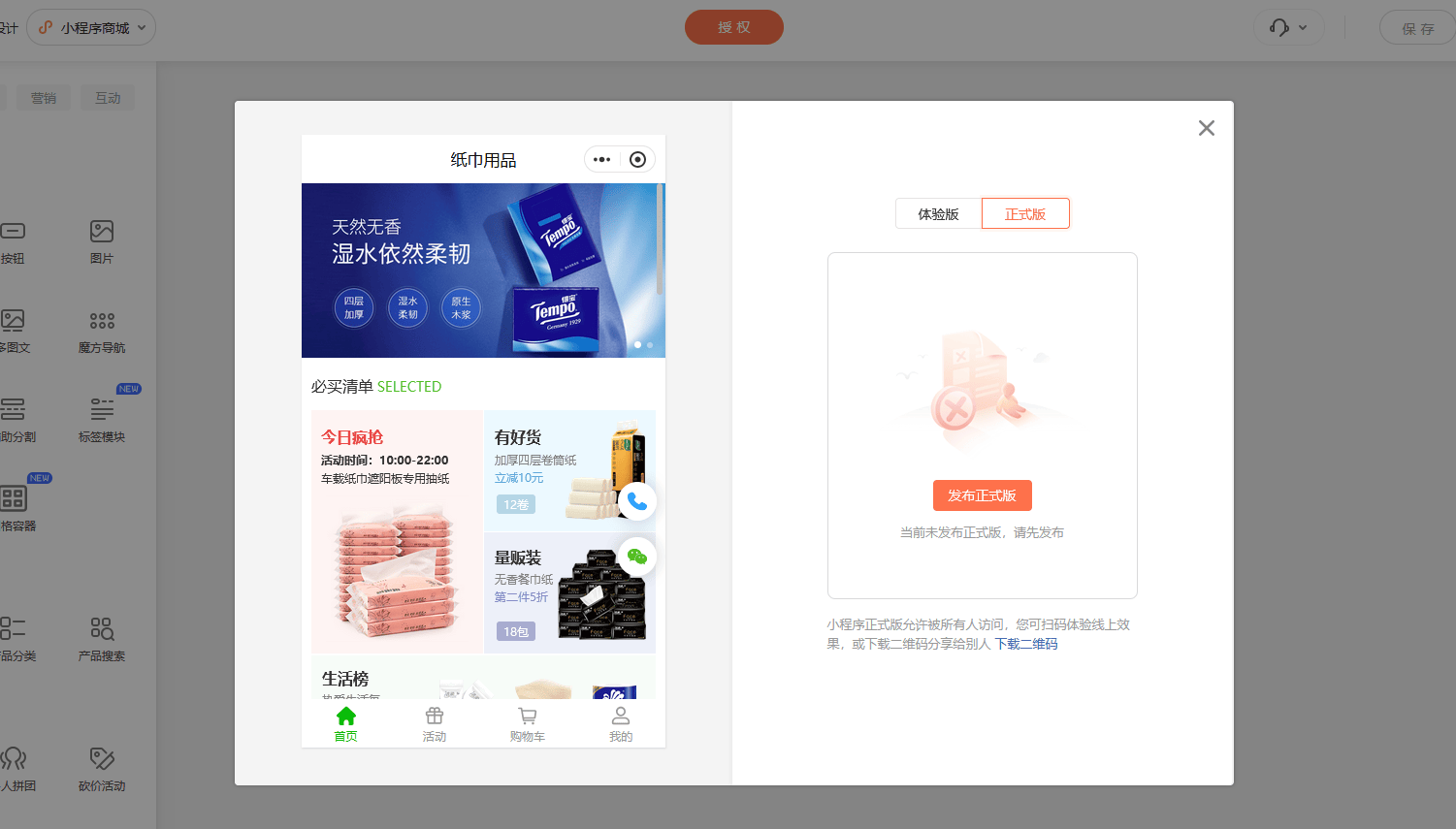Screen dimensions: 1456x829
Task: Open the 今日疯抢 promotion card
Action: click(397, 531)
